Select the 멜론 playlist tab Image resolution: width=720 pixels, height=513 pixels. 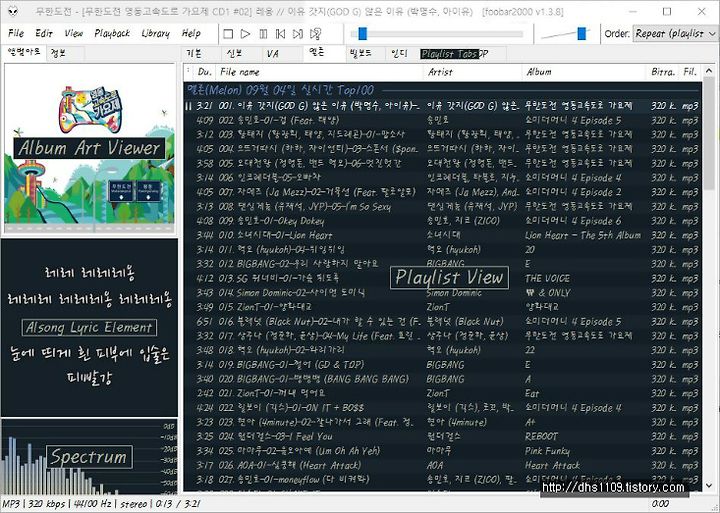[x=323, y=53]
